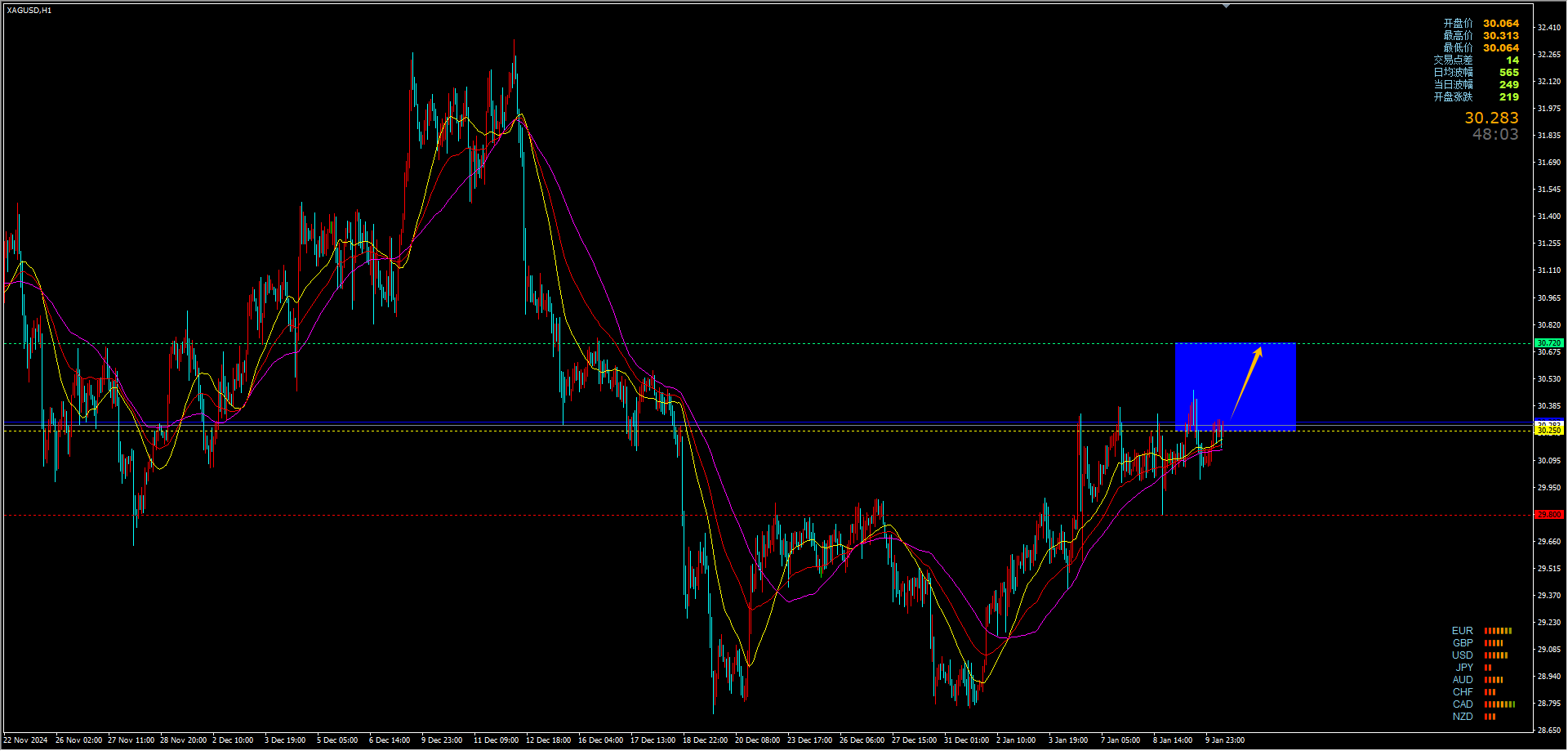Click the 32.410 price axis label
The image size is (1568, 751).
coord(1549,28)
